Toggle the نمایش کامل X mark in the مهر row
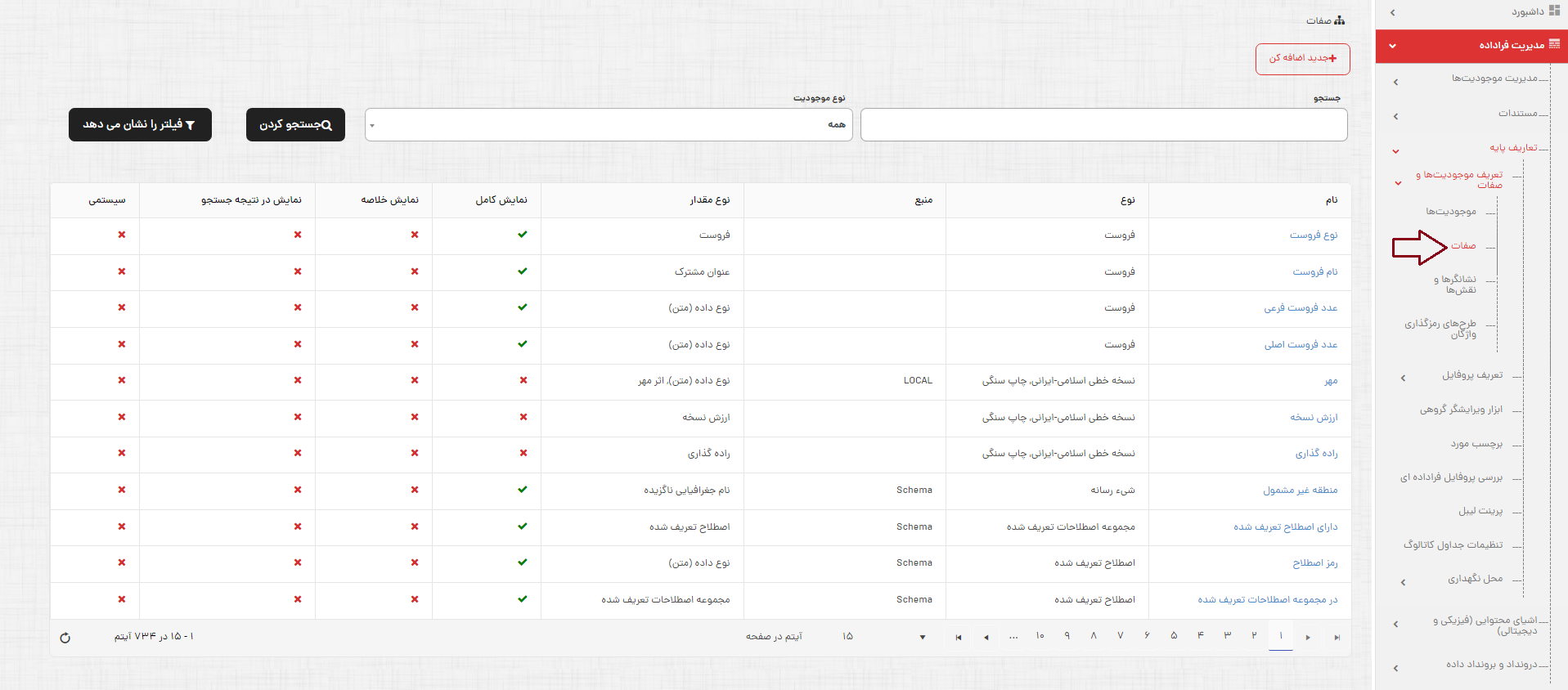The height and width of the screenshot is (690, 1568). (x=523, y=380)
